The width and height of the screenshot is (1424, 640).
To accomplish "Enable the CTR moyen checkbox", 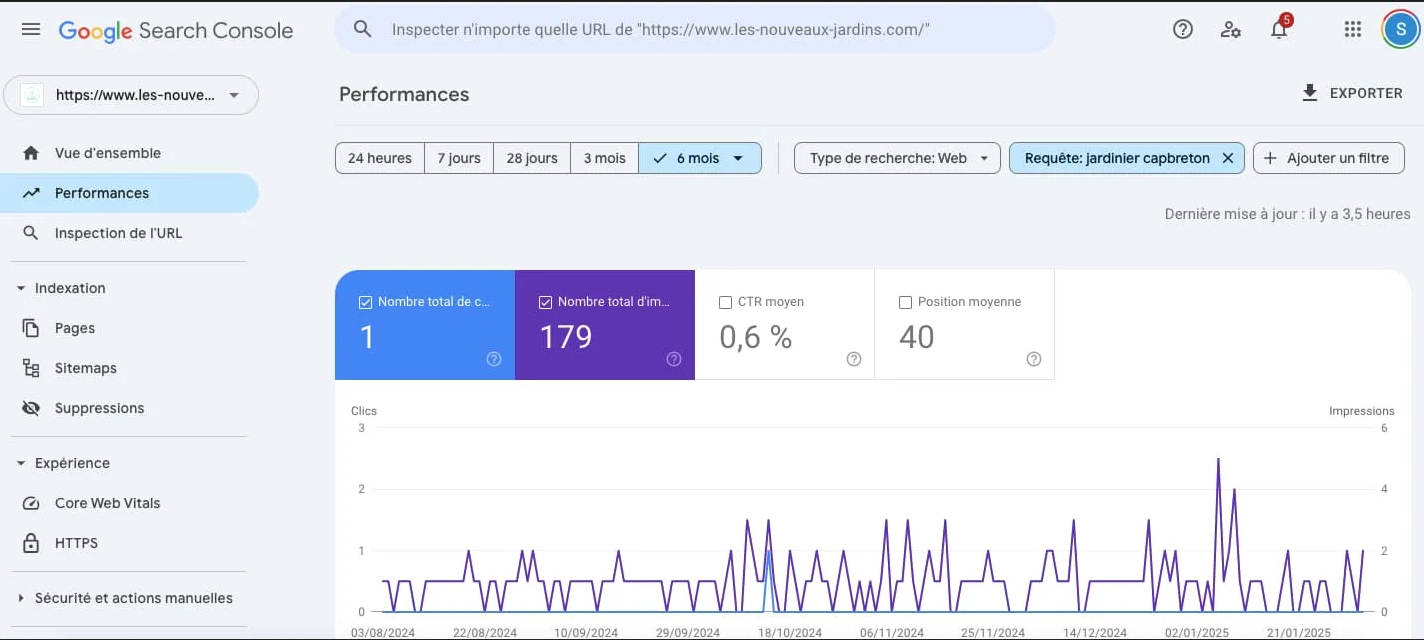I will click(x=725, y=302).
